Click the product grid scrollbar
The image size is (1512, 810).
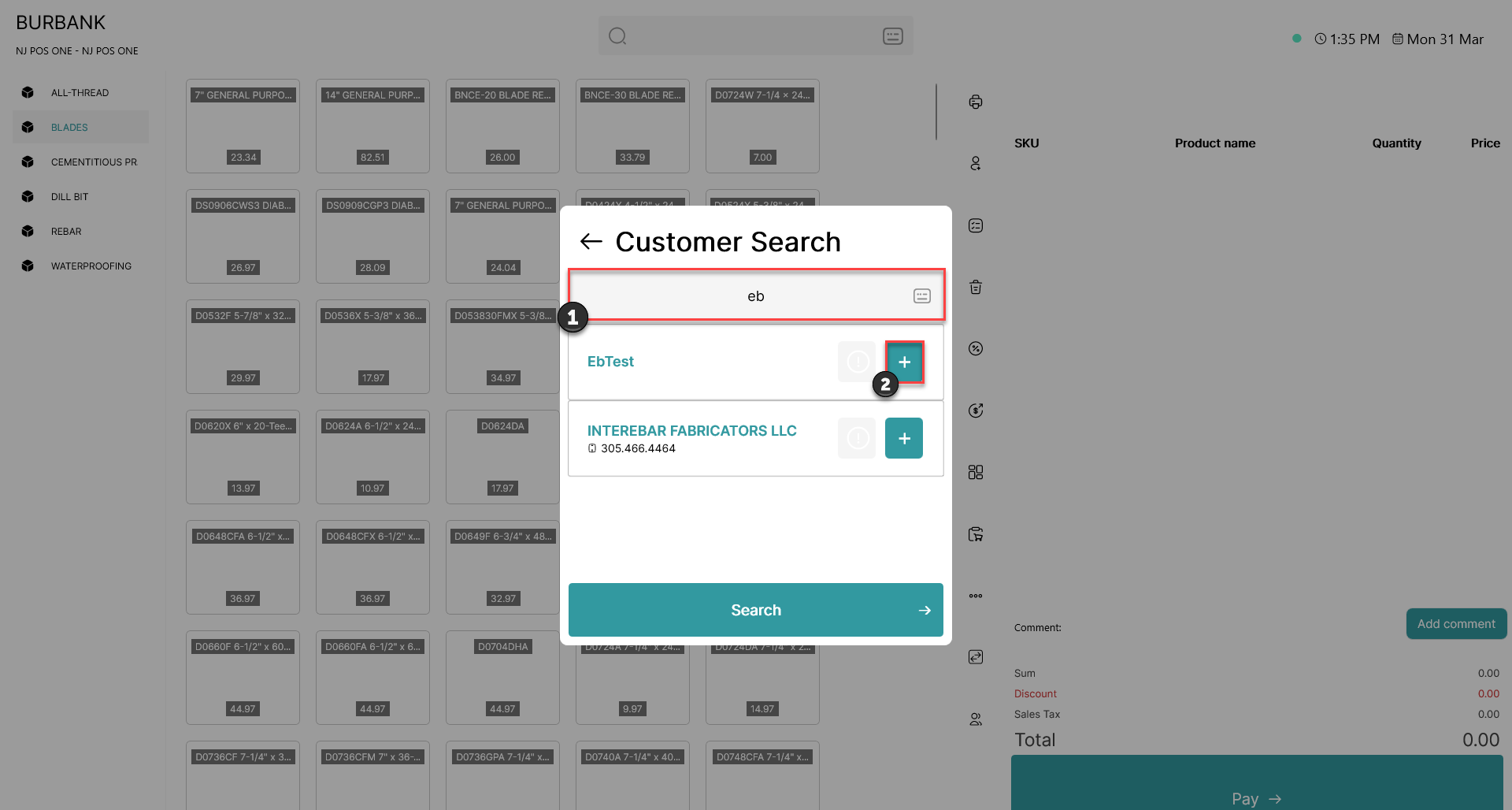(936, 111)
